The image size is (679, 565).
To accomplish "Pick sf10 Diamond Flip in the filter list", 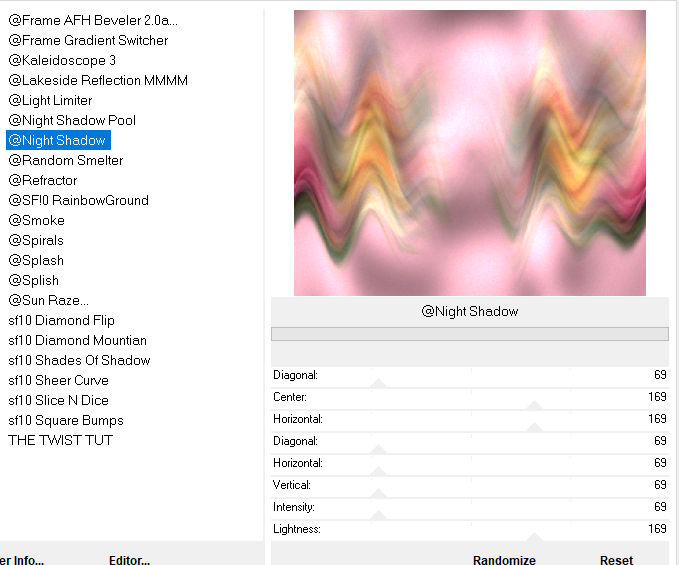I will click(61, 320).
